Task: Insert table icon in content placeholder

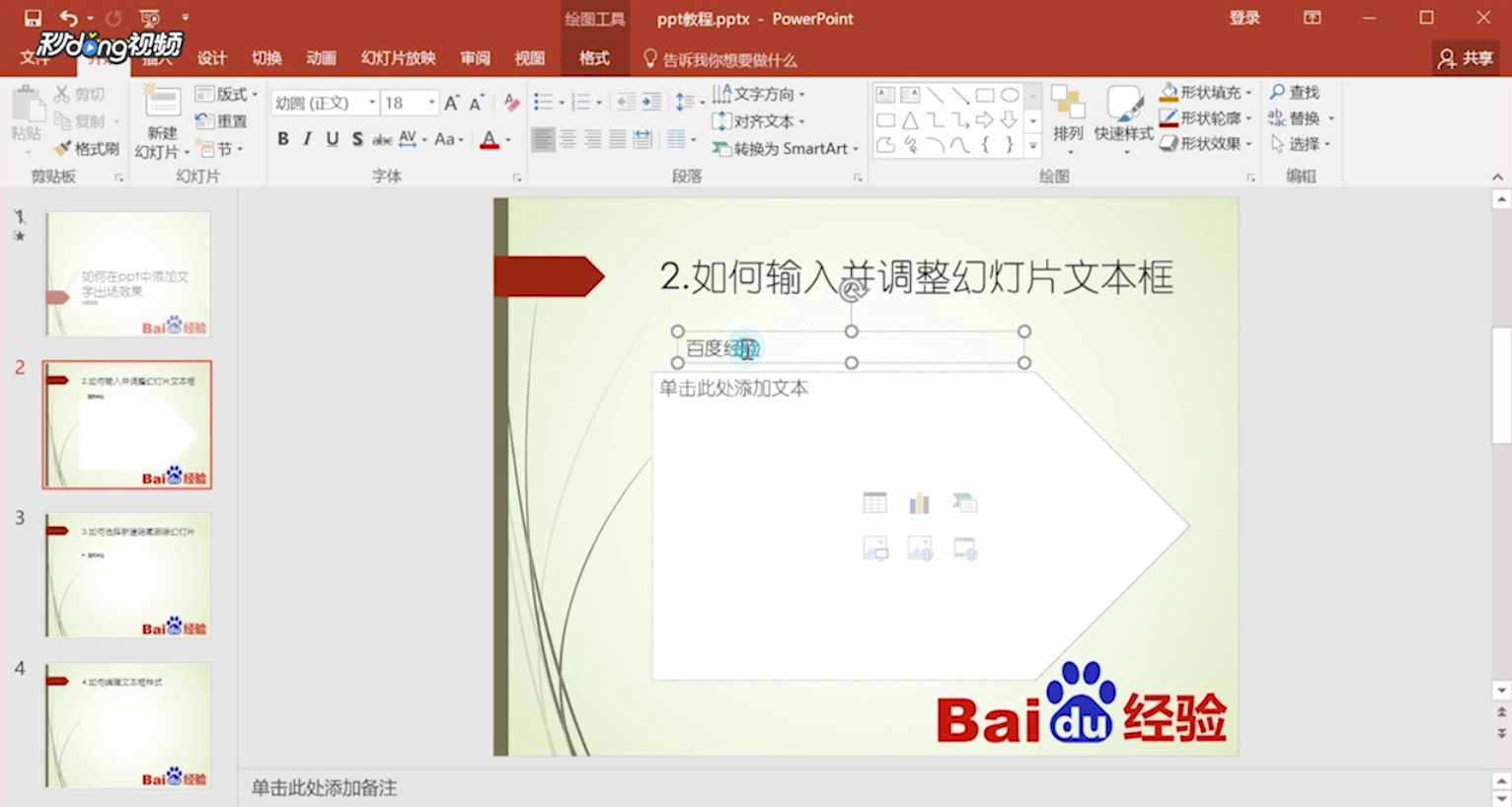Action: point(874,503)
